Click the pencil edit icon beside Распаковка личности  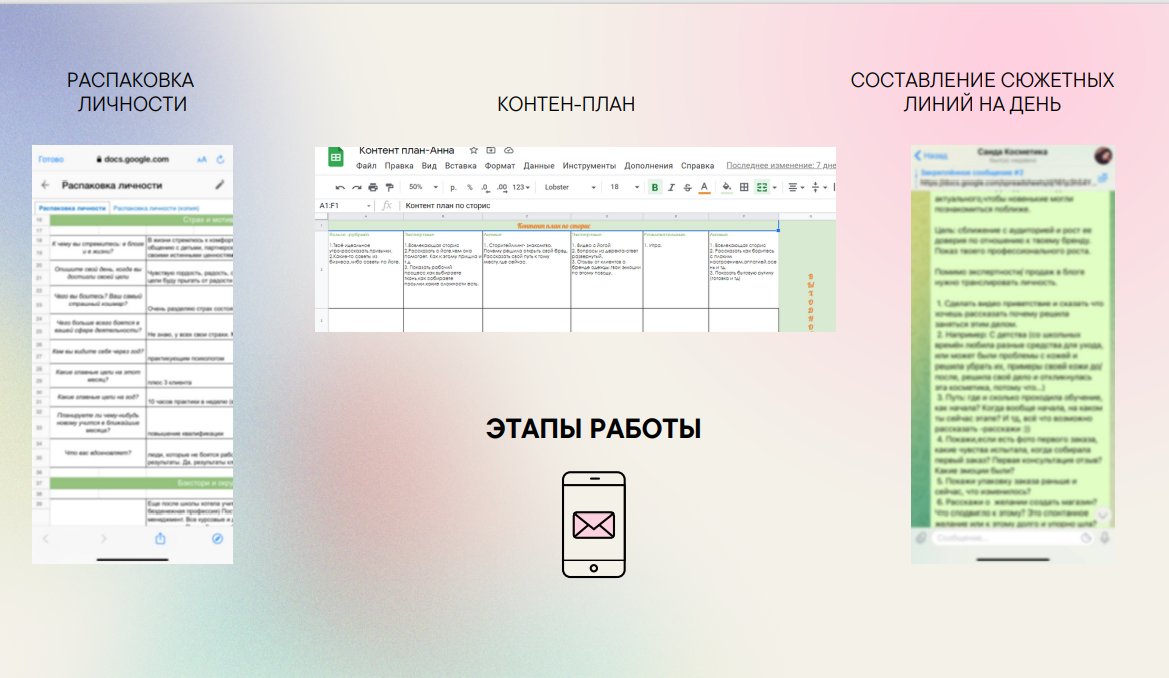click(x=220, y=185)
